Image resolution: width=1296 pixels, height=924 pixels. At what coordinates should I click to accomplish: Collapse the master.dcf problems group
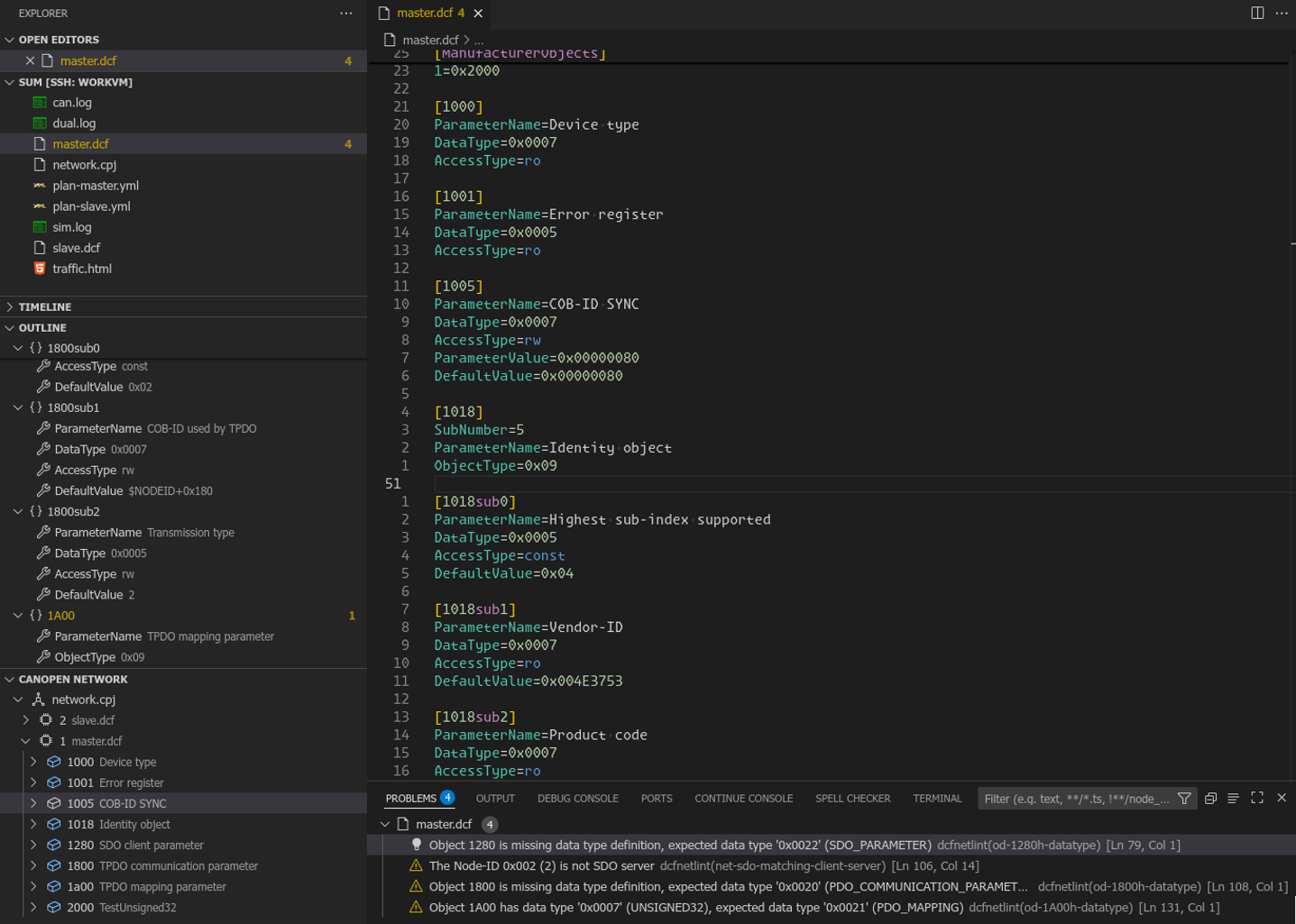385,825
